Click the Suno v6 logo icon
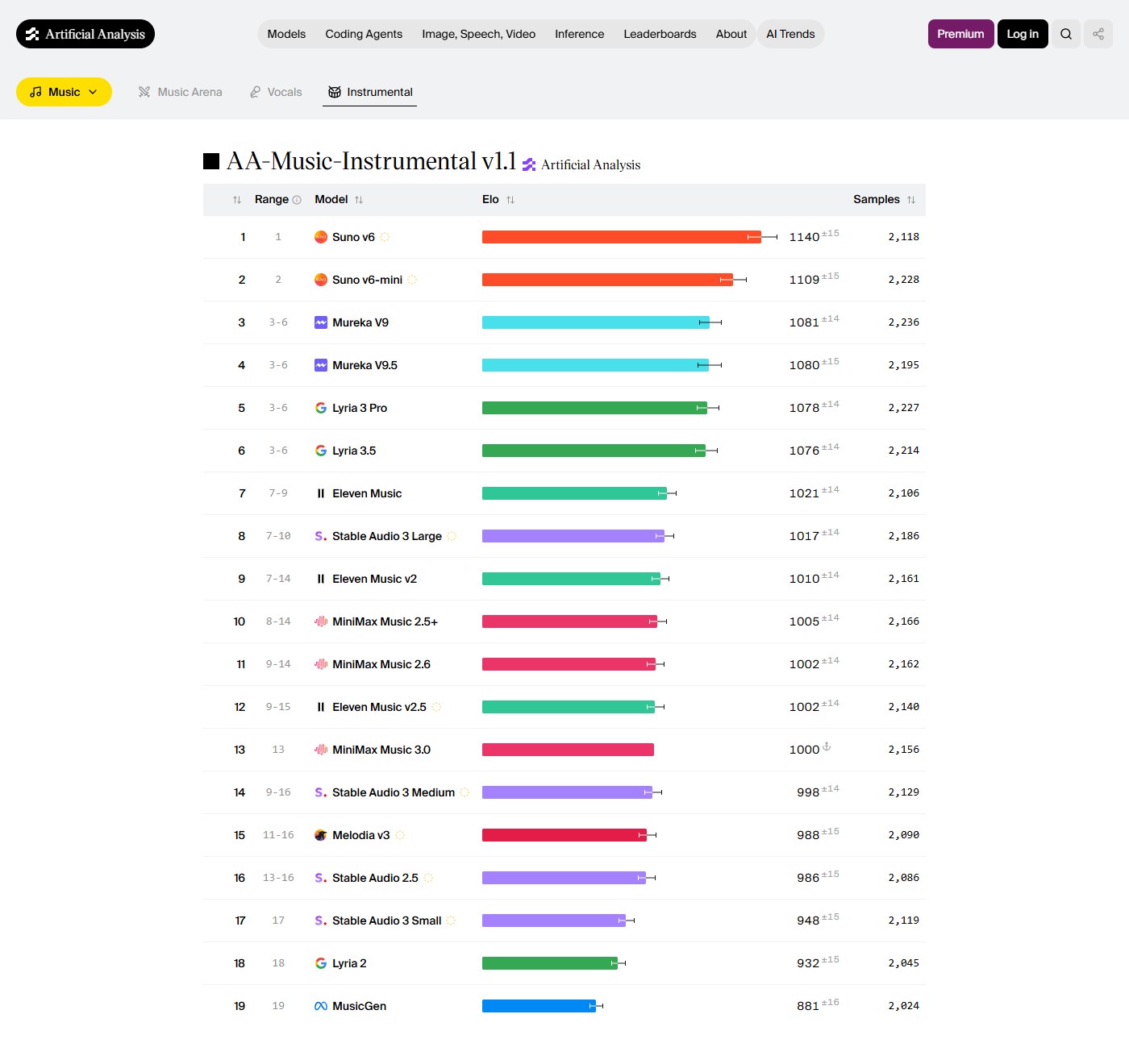 [x=321, y=237]
